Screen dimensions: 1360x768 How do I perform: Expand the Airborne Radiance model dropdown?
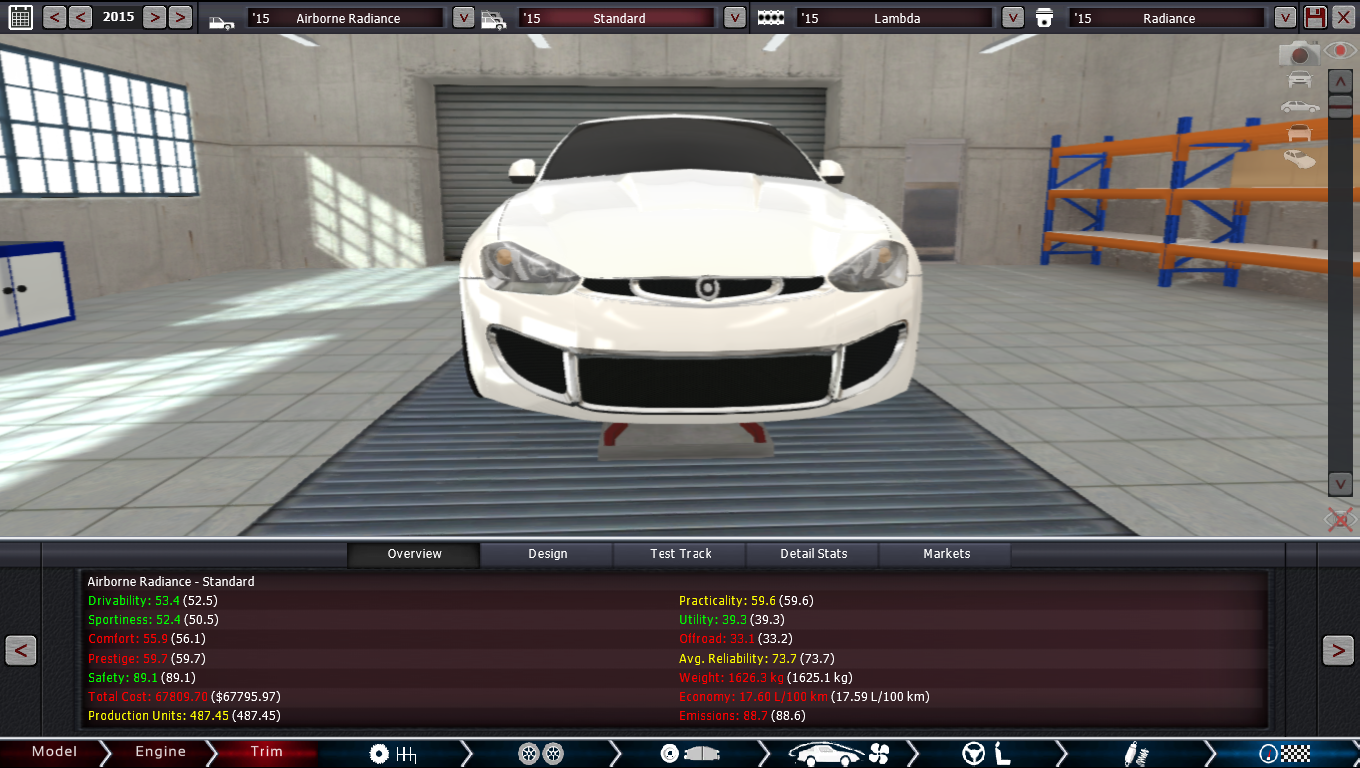pyautogui.click(x=463, y=17)
